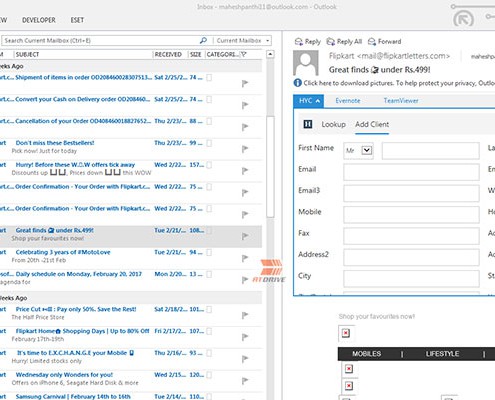Flag the Hurry Before these W.O.W offers email

coord(245,171)
